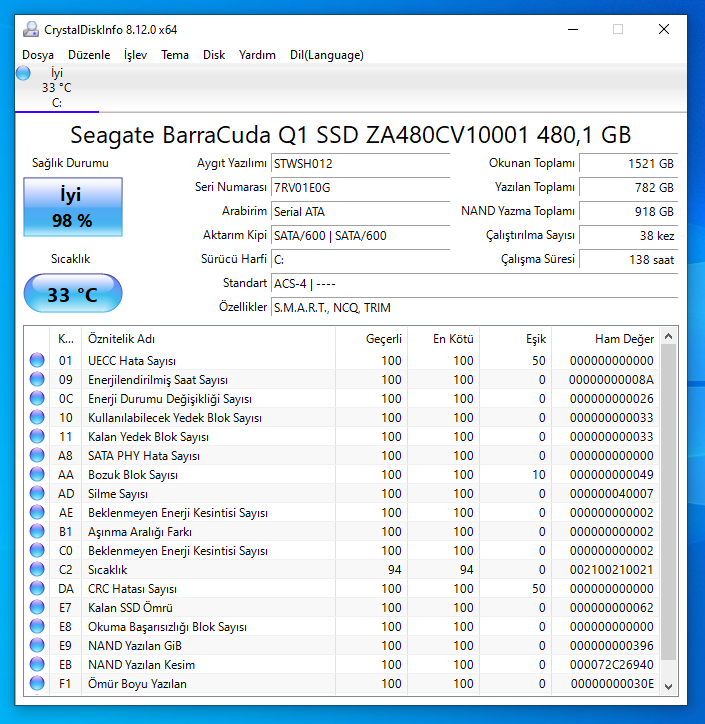The image size is (705, 724).
Task: Click the Aygıt Yazılımı field STWSH012
Action: point(361,164)
